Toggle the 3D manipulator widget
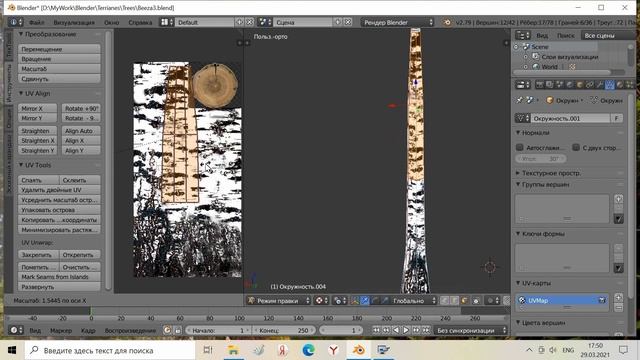This screenshot has width=640, height=360. pos(355,301)
